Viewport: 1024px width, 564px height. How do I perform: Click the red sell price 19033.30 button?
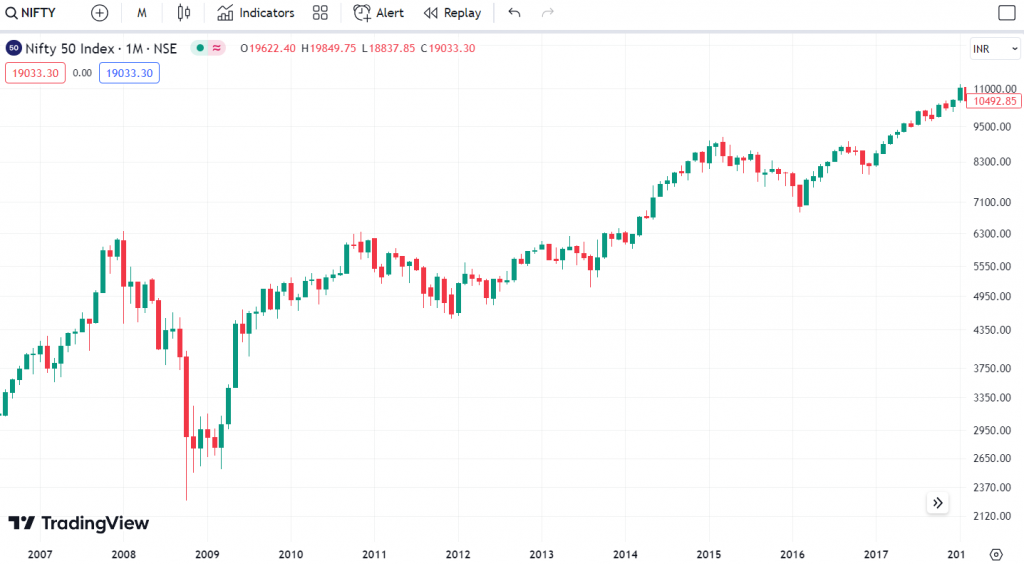pos(35,73)
